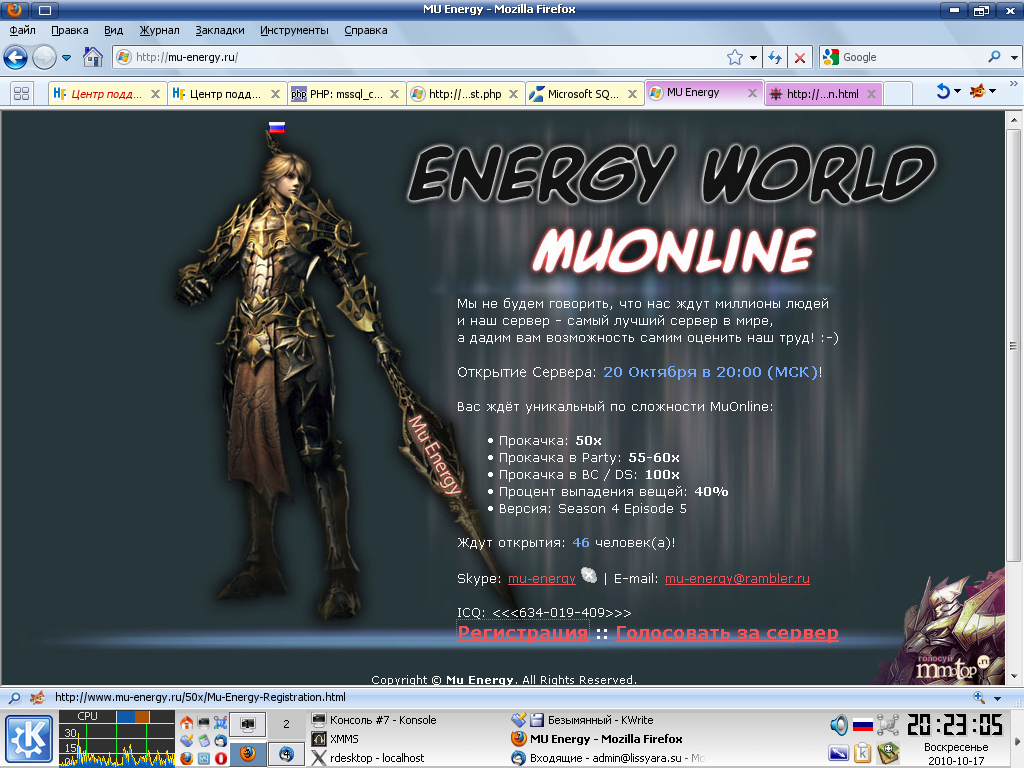Click the Russian flag above the character
The image size is (1024, 768).
pos(277,127)
